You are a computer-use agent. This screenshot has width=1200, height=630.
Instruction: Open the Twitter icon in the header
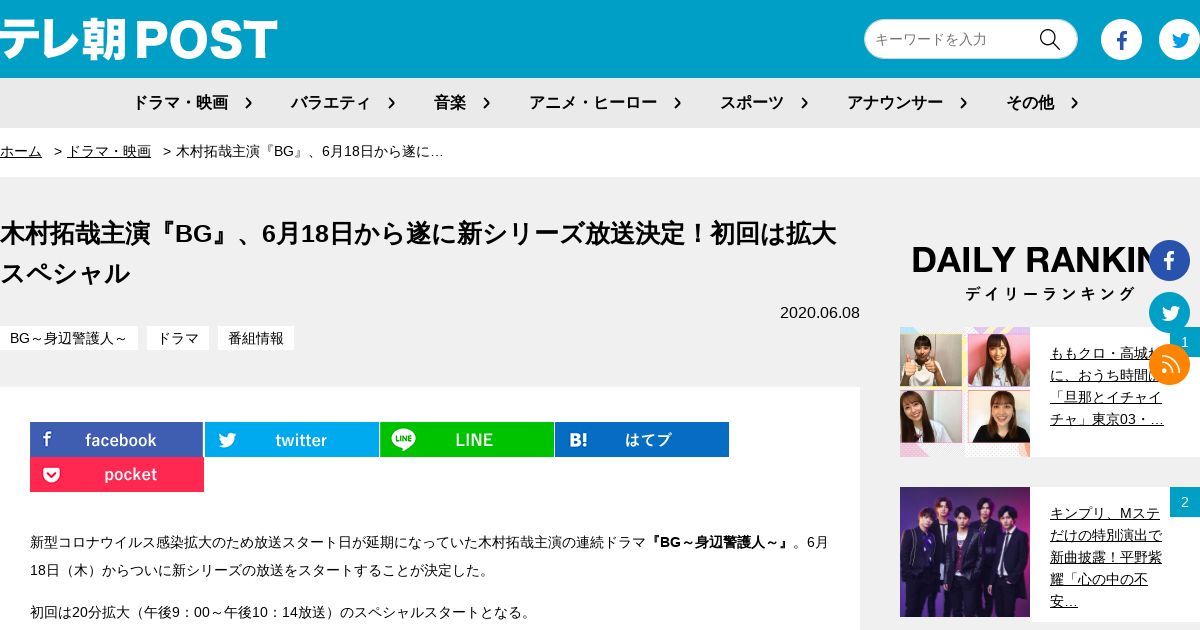(1179, 40)
